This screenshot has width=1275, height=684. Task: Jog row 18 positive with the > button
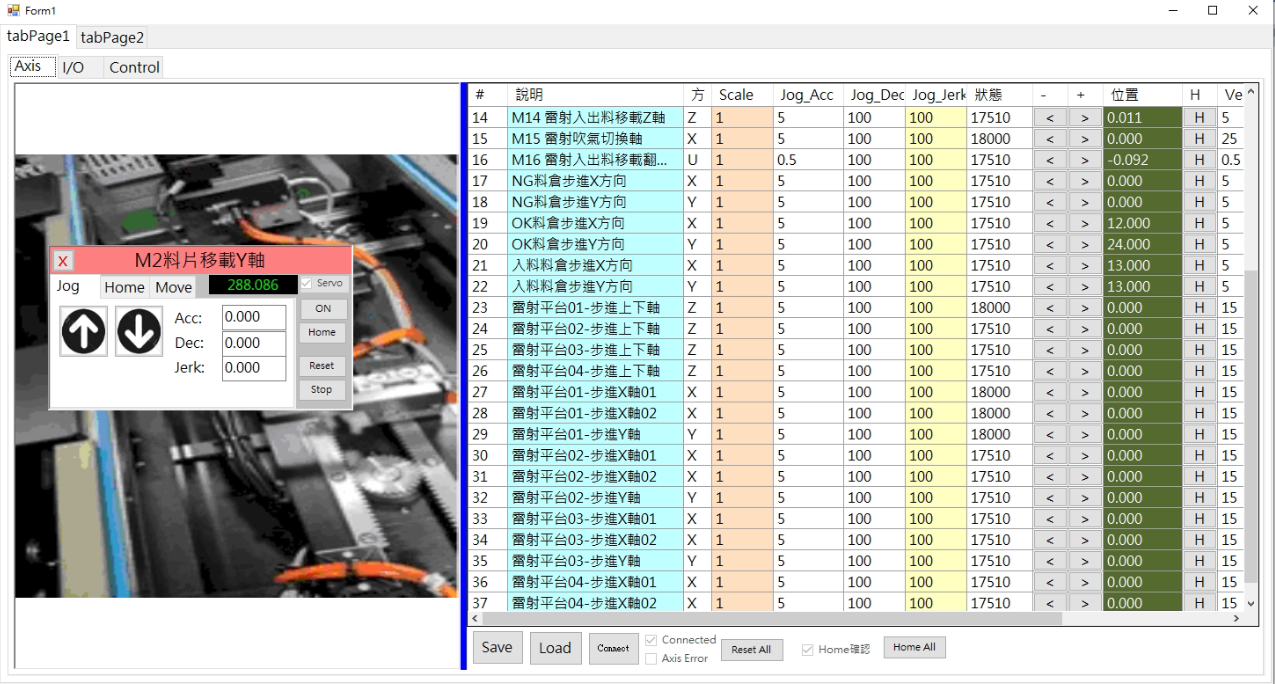point(1084,202)
